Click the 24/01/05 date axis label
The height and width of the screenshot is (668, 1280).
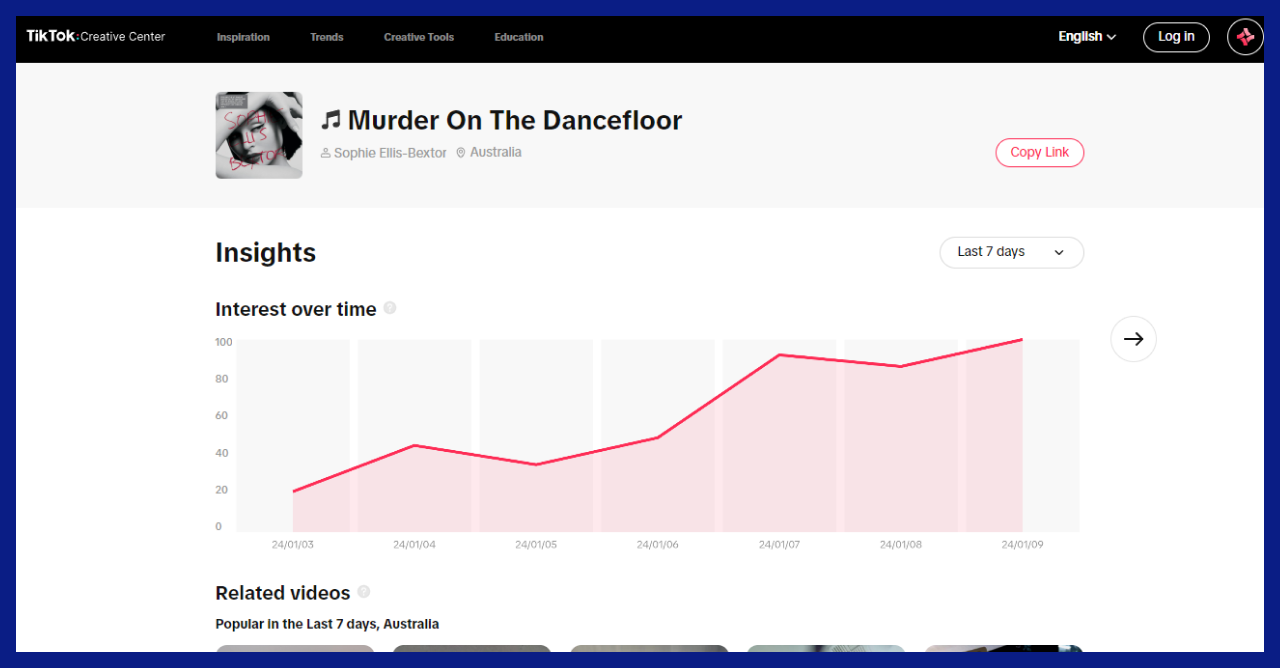pyautogui.click(x=536, y=545)
